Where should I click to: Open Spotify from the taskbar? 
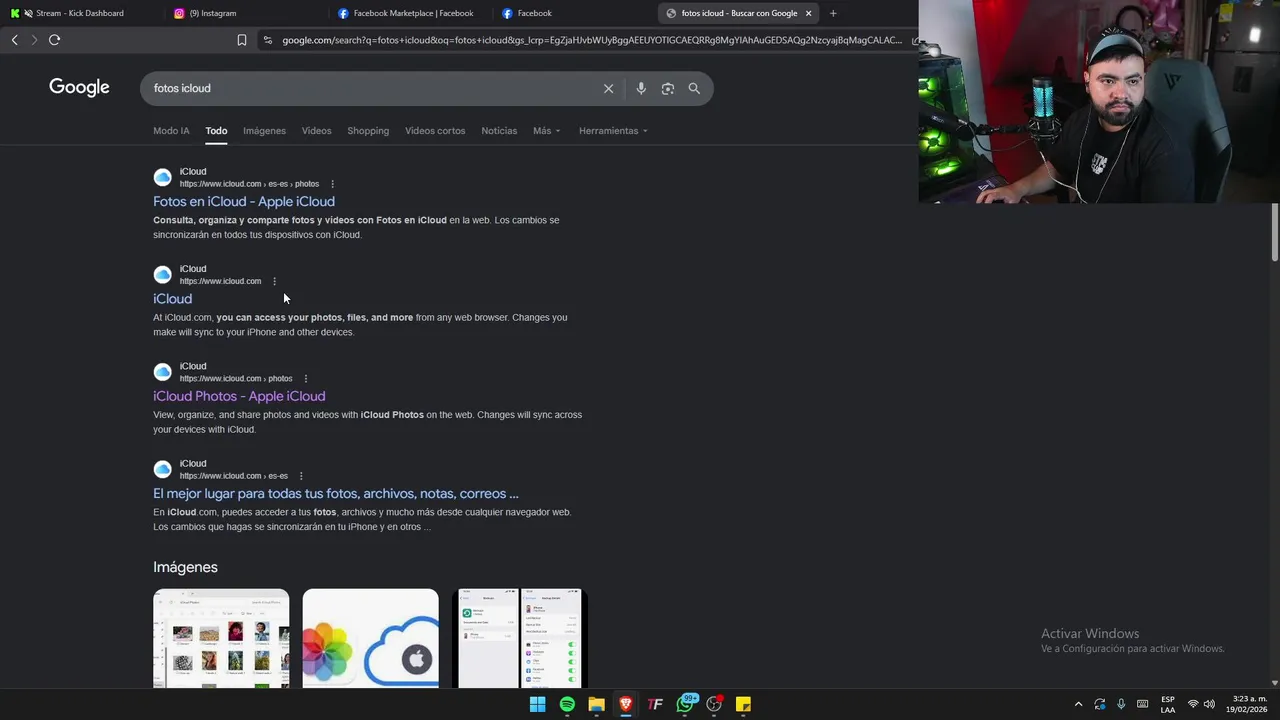point(567,704)
